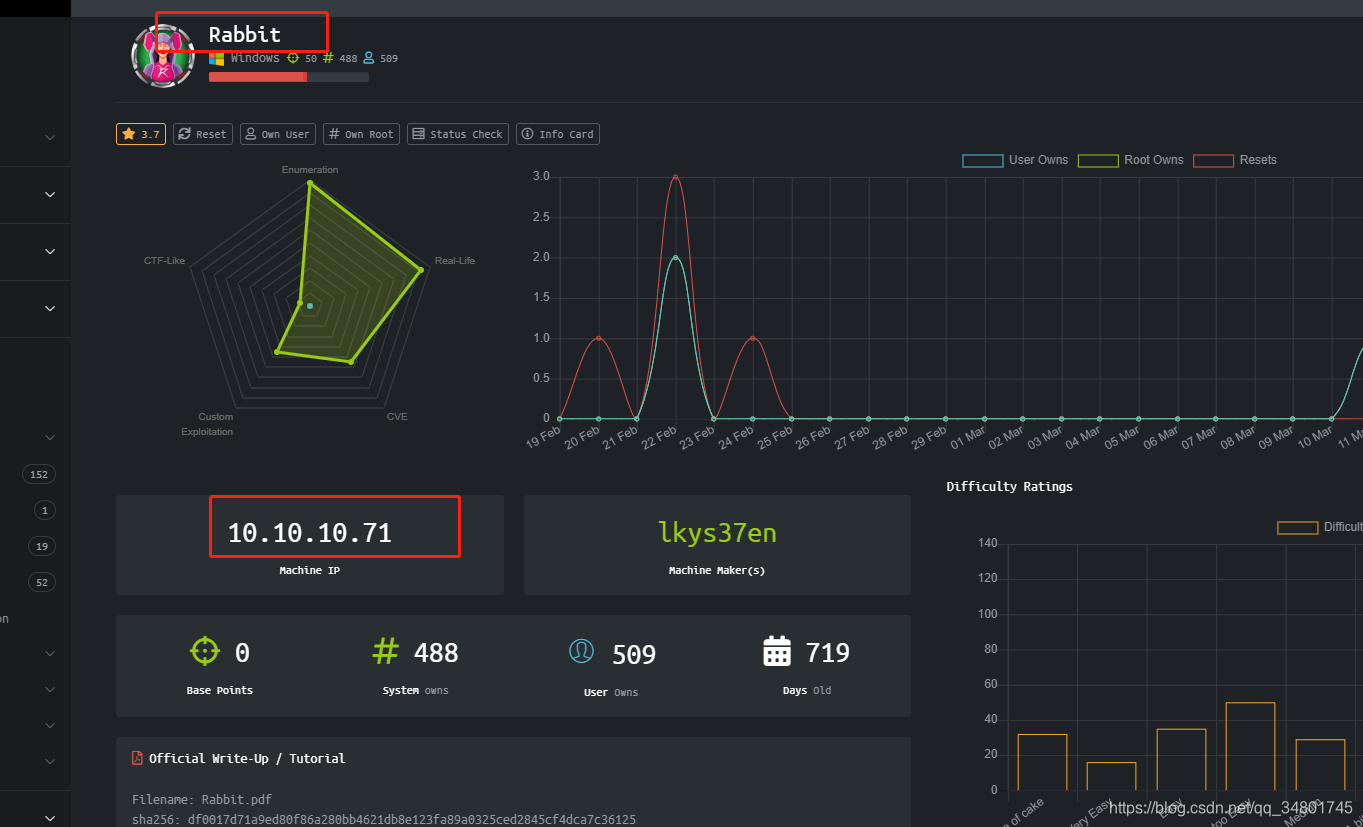The image size is (1363, 827).
Task: Click the calendar Days Old icon
Action: pyautogui.click(x=777, y=651)
